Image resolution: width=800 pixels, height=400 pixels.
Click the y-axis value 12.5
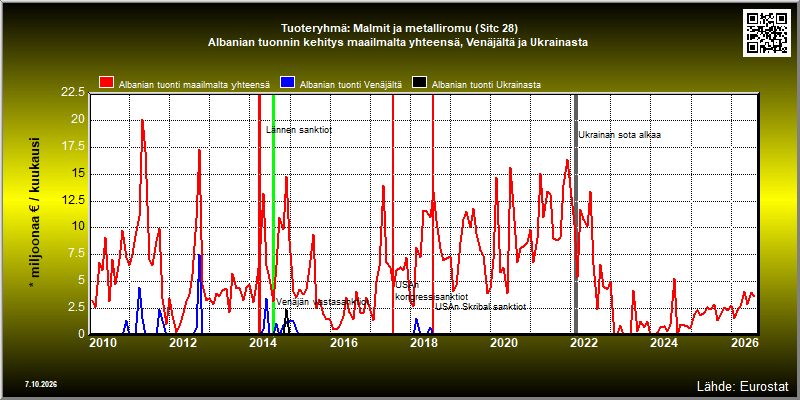74,200
